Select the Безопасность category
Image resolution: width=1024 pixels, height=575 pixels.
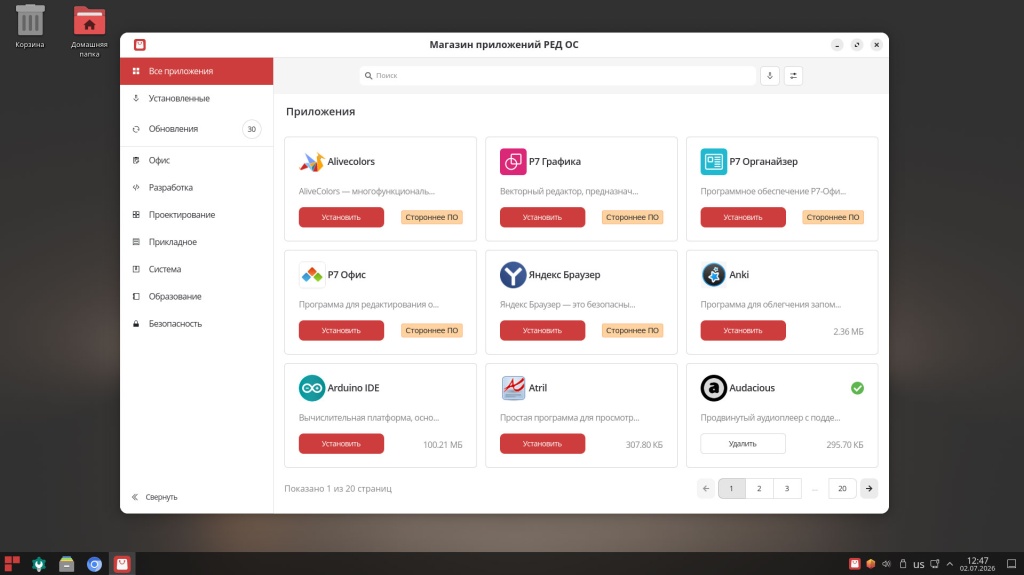click(197, 323)
